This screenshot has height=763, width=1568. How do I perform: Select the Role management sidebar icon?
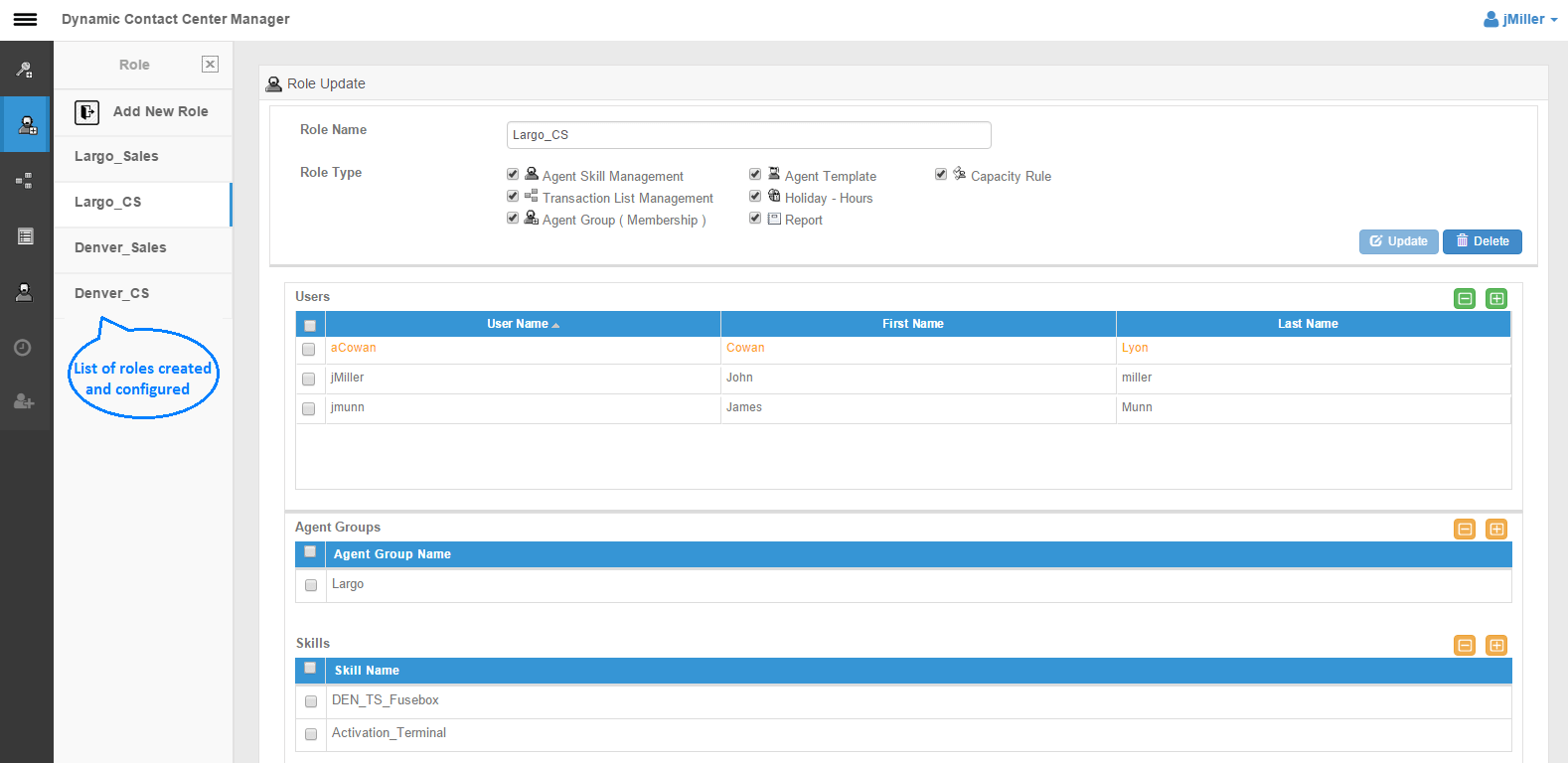(26, 124)
